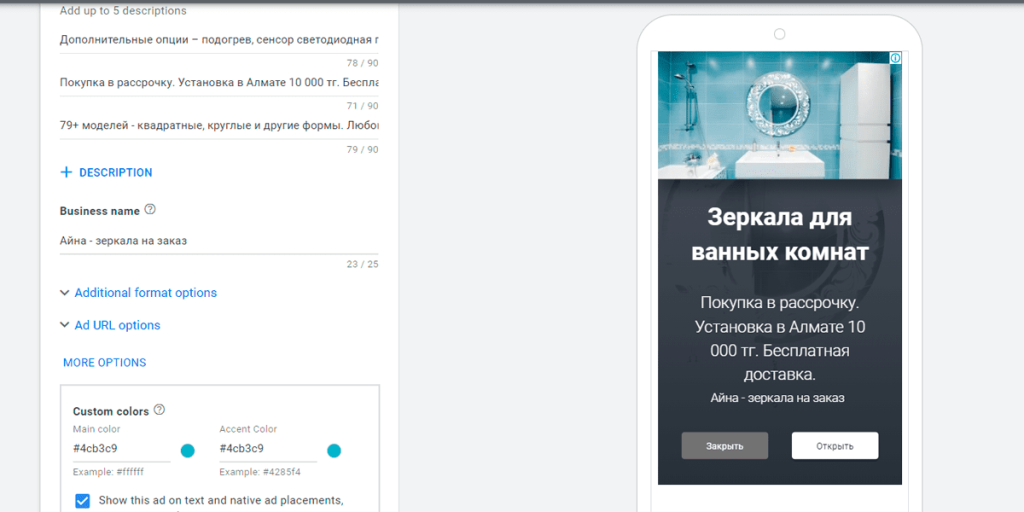Click description field starting with Дополнительные опции
The width and height of the screenshot is (1024, 512).
click(218, 40)
